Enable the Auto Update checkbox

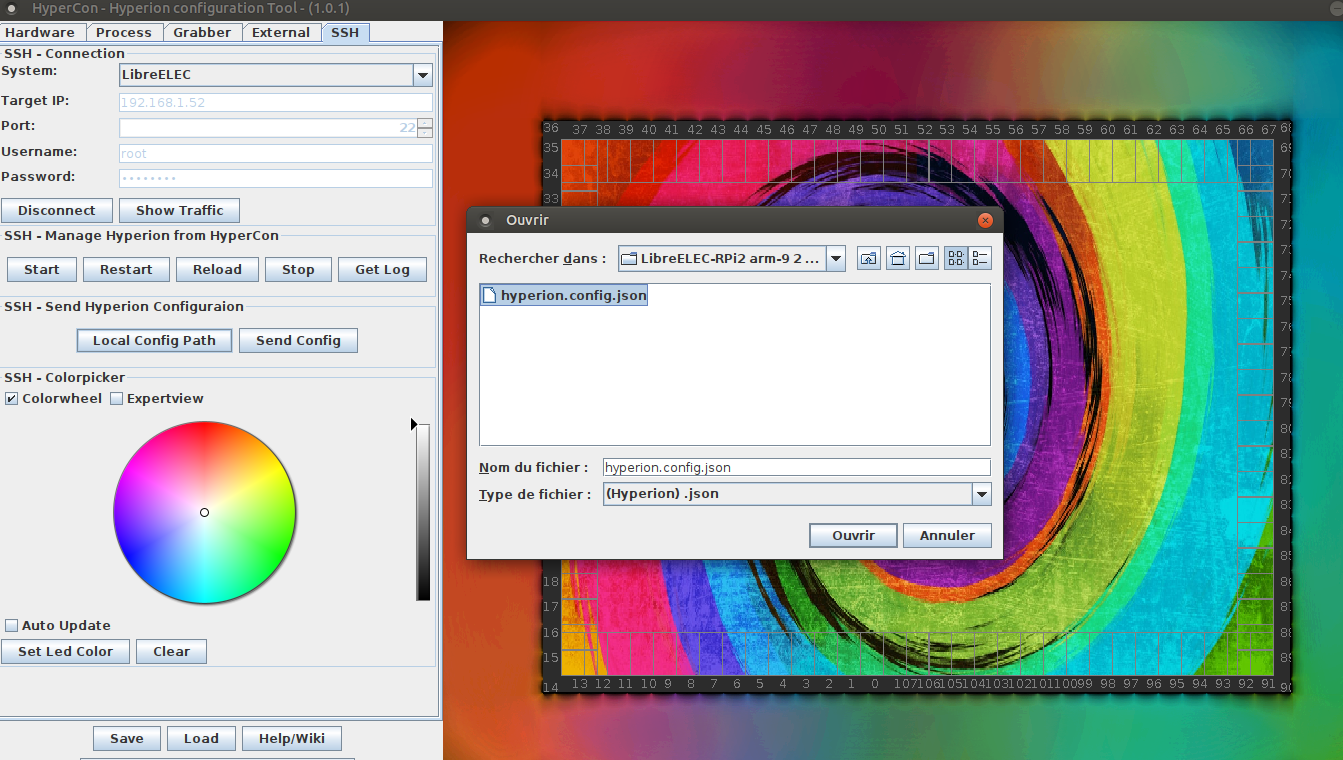(11, 625)
